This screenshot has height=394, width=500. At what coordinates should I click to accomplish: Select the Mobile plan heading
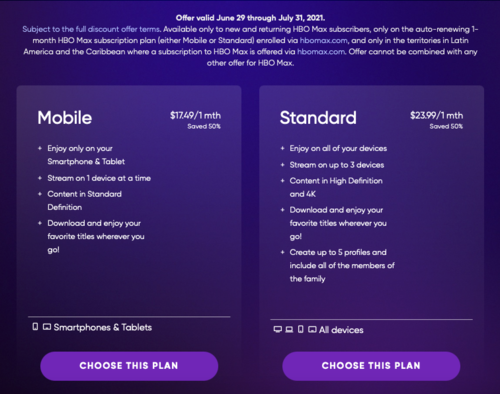point(65,118)
